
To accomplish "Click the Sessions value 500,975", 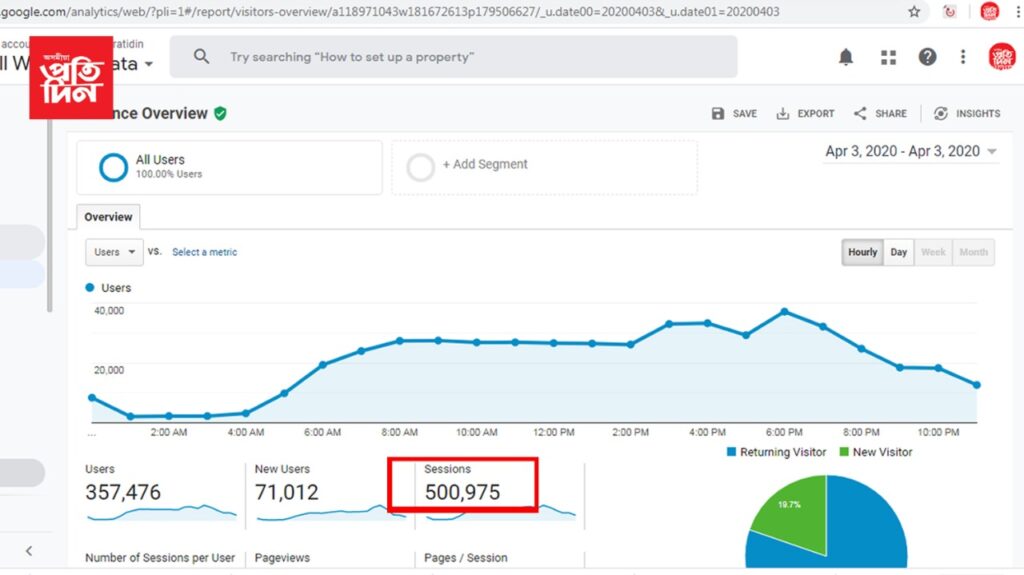I will (x=462, y=492).
